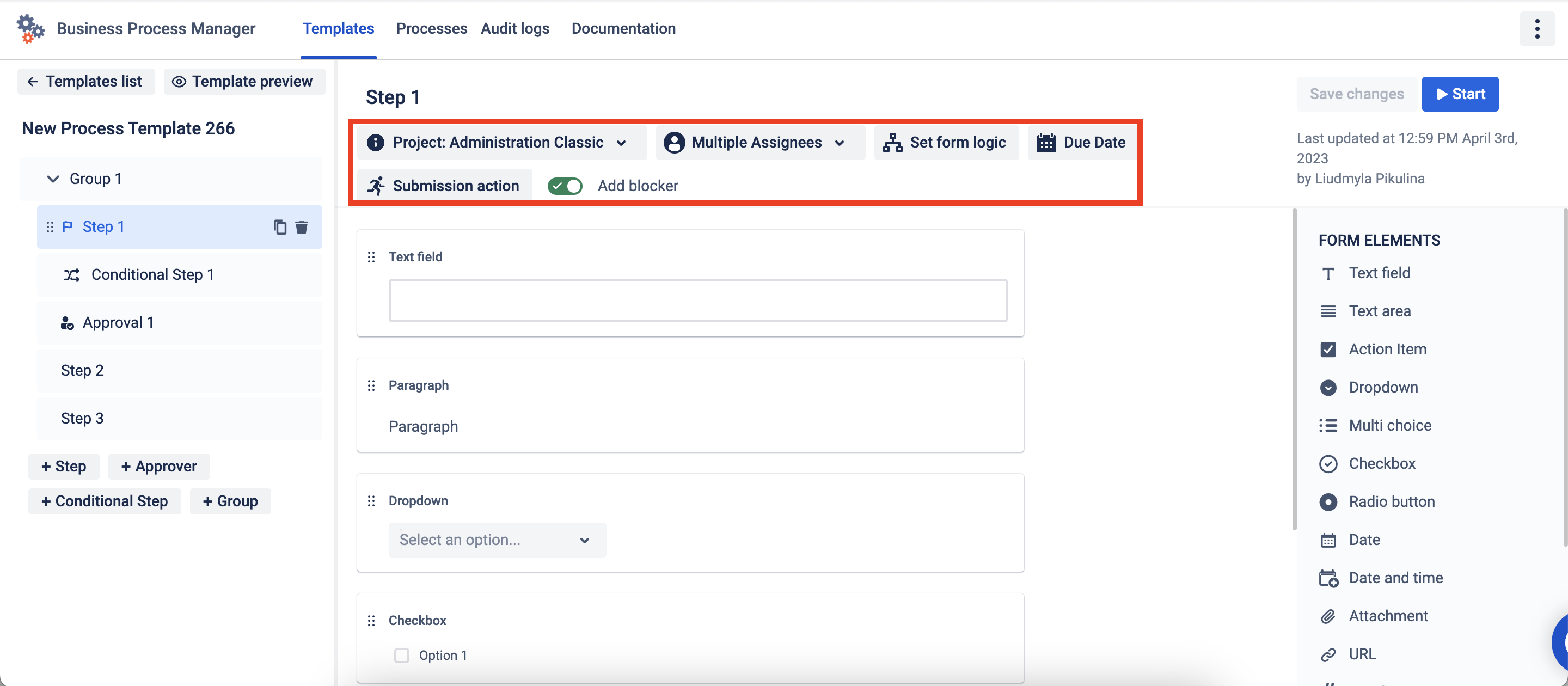Viewport: 1568px width, 686px height.
Task: Collapse Group 1 with the chevron
Action: tap(53, 179)
